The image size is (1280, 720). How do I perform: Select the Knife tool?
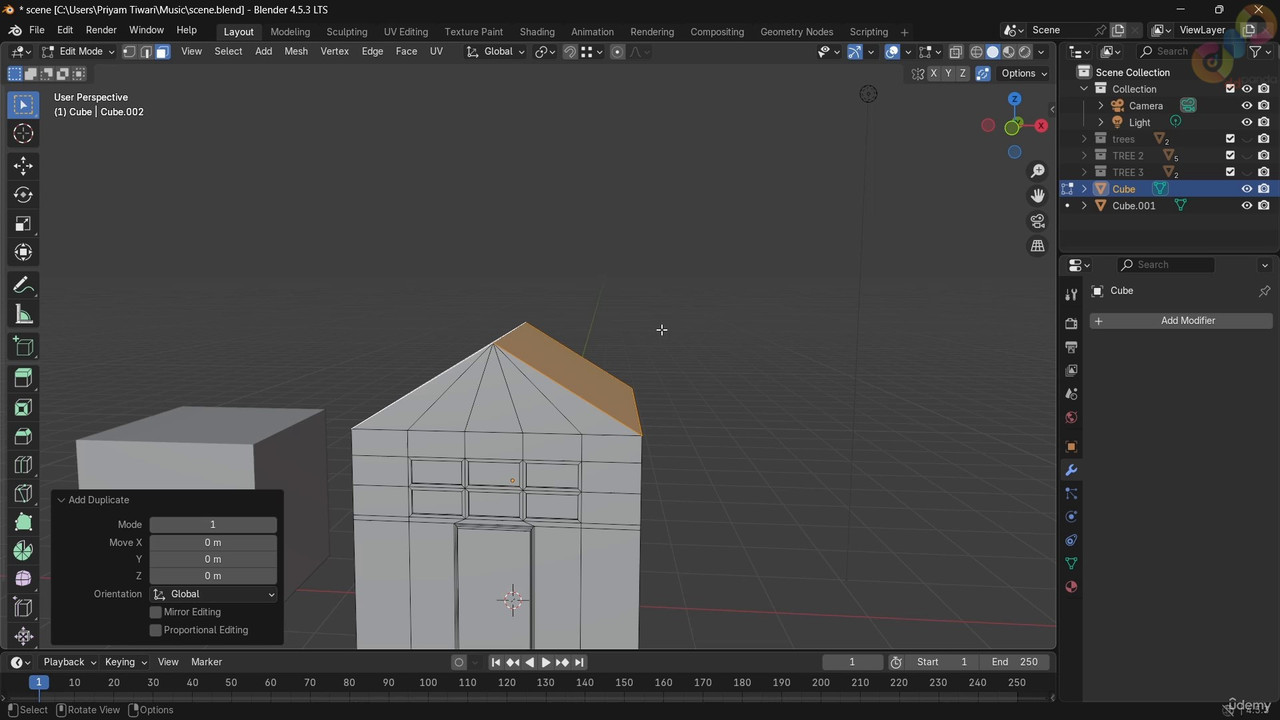pyautogui.click(x=24, y=494)
